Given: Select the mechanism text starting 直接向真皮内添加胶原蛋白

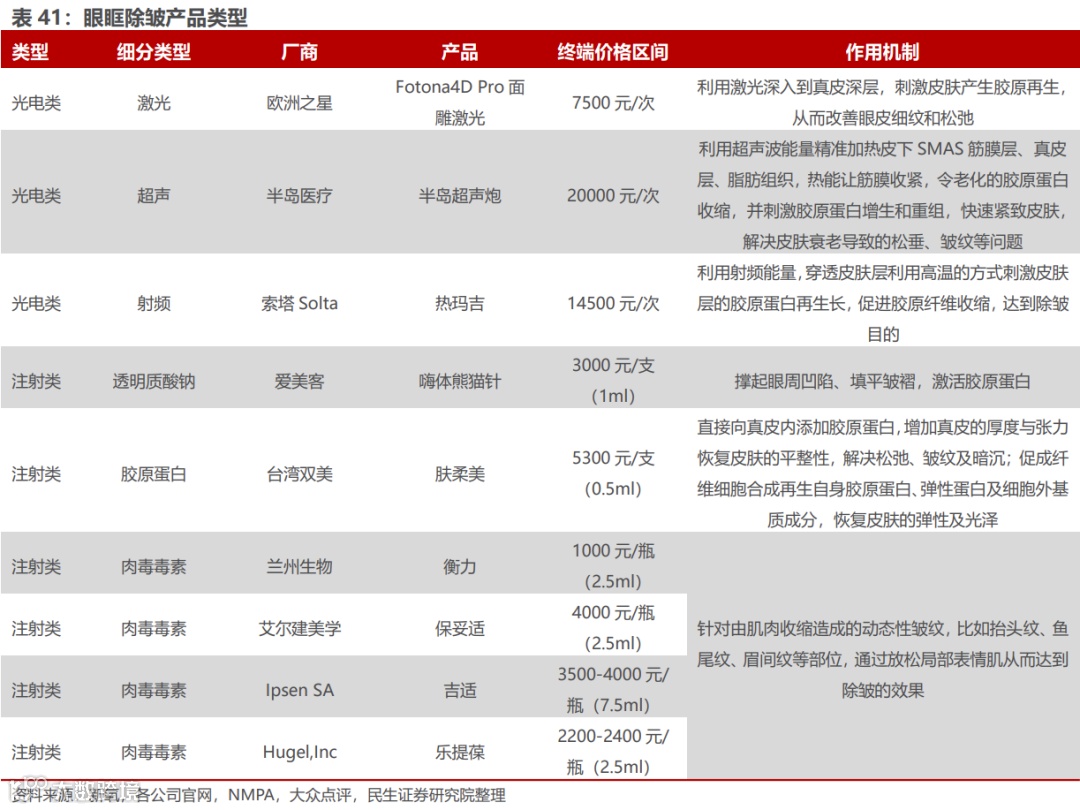Looking at the screenshot, I should (x=882, y=473).
